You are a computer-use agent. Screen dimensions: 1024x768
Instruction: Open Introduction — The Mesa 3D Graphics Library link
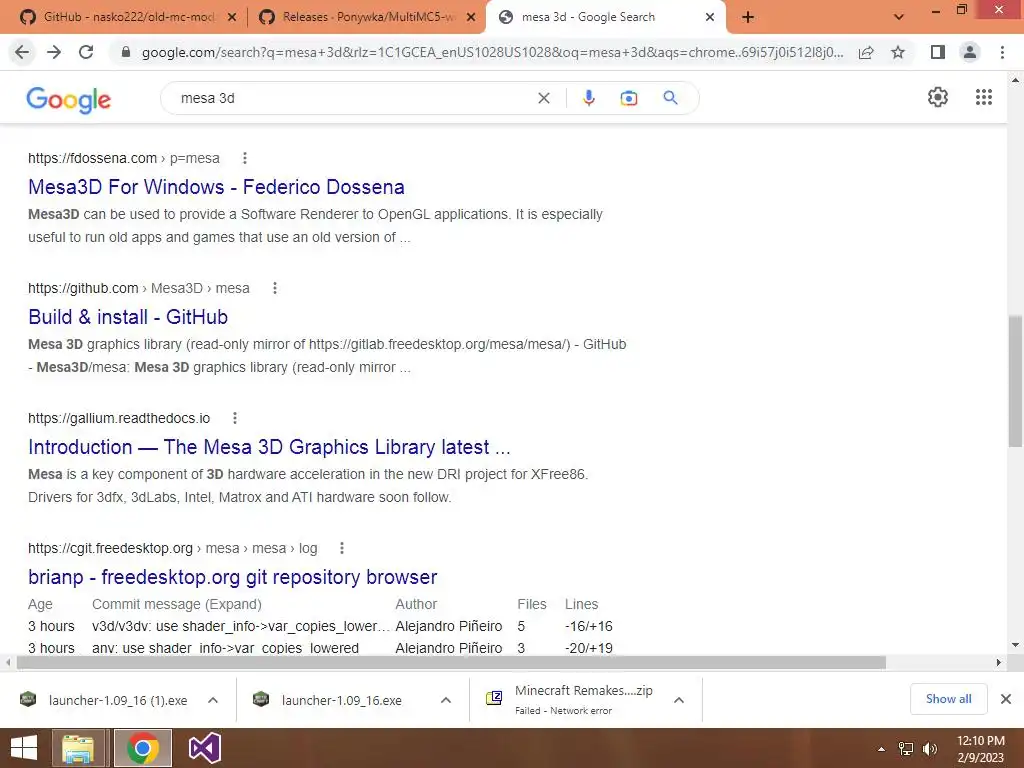[x=269, y=447]
